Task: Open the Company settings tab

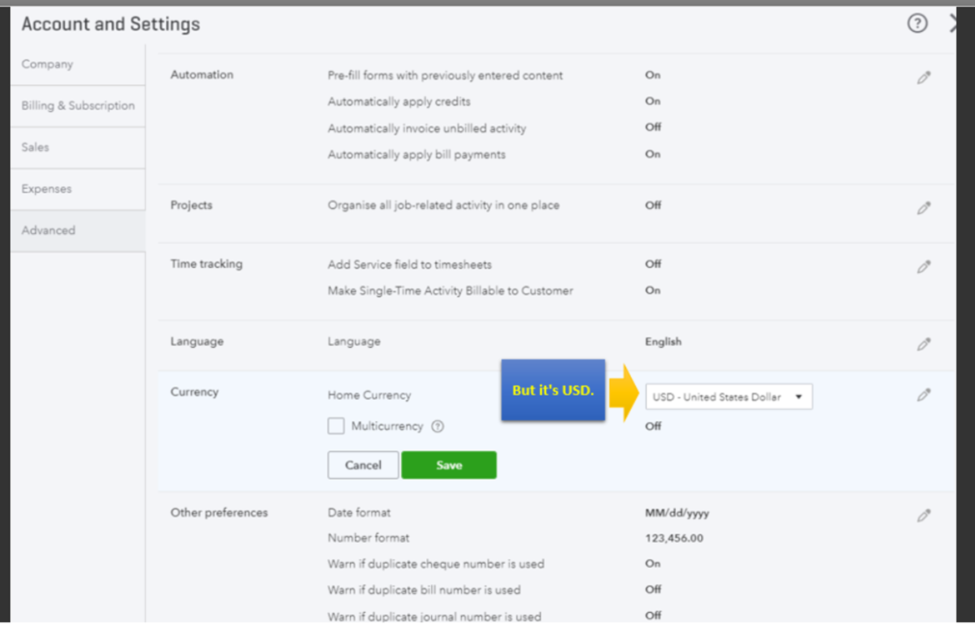Action: (x=48, y=64)
